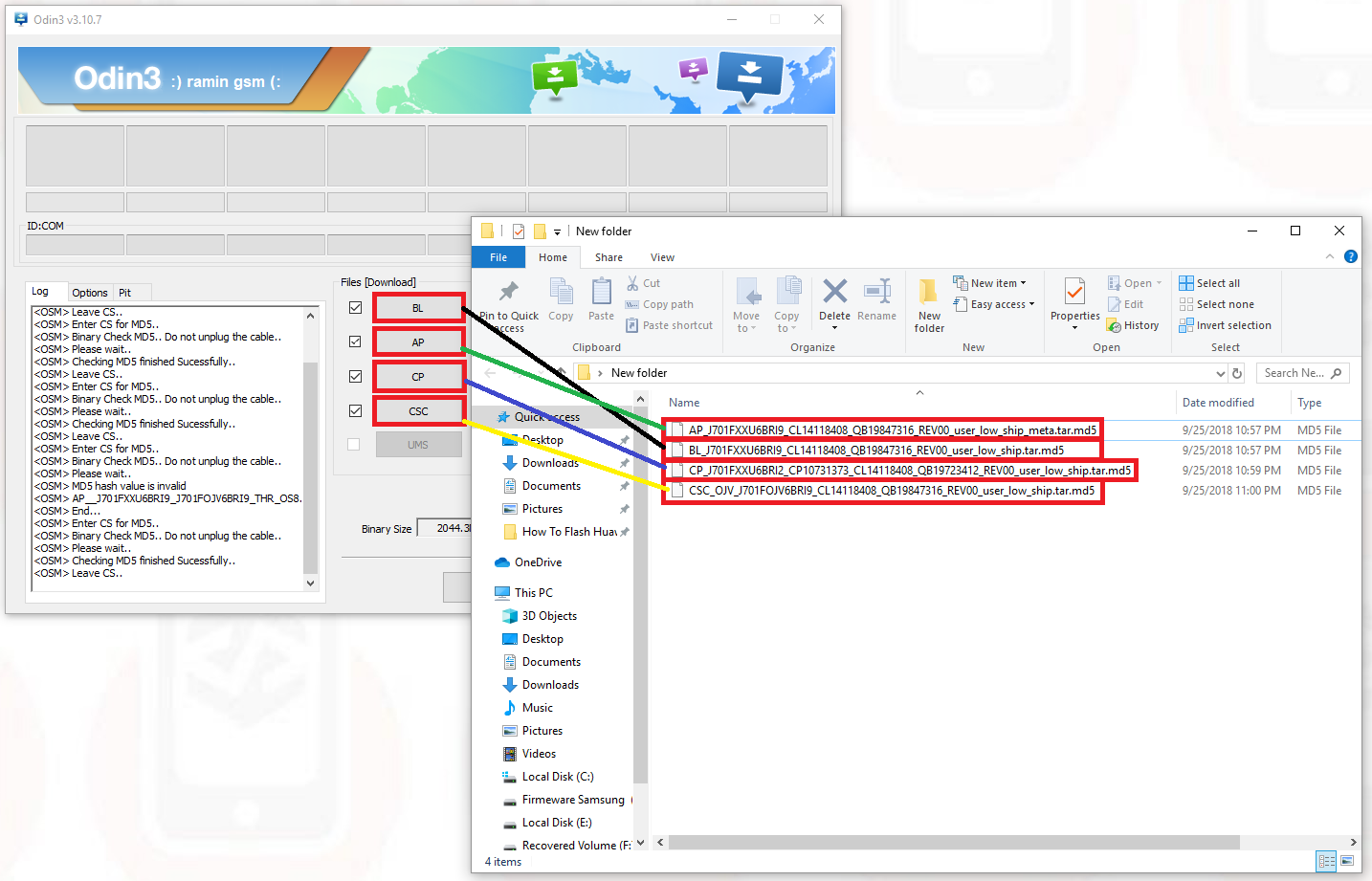Select the BL_J701FXXU6BRI9 md5 file
Image resolution: width=1372 pixels, height=881 pixels.
pyautogui.click(x=875, y=451)
